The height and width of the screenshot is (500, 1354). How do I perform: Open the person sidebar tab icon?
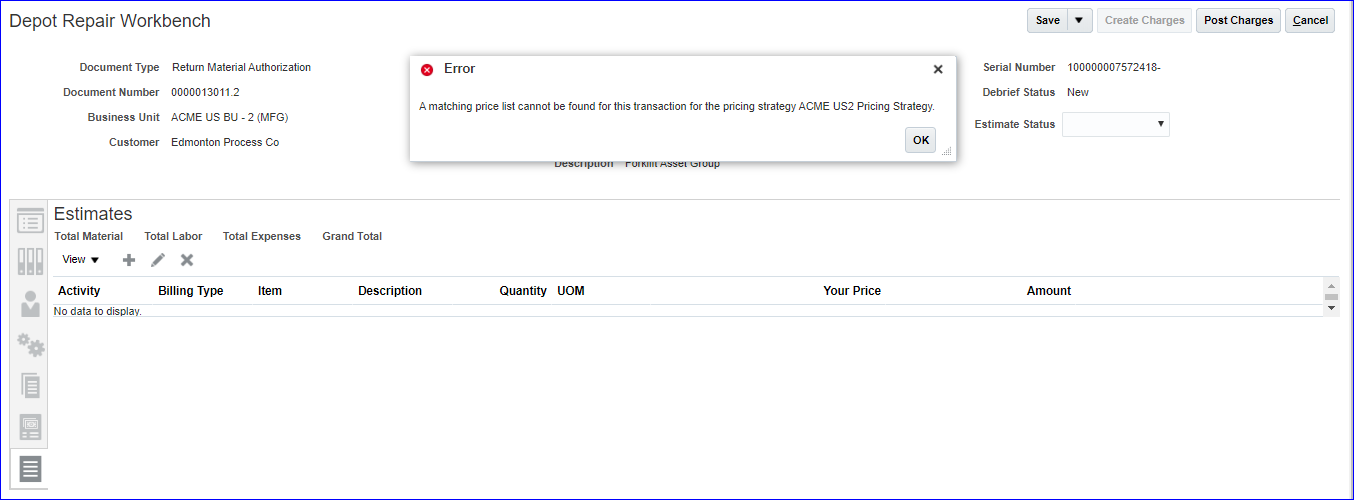pos(30,304)
